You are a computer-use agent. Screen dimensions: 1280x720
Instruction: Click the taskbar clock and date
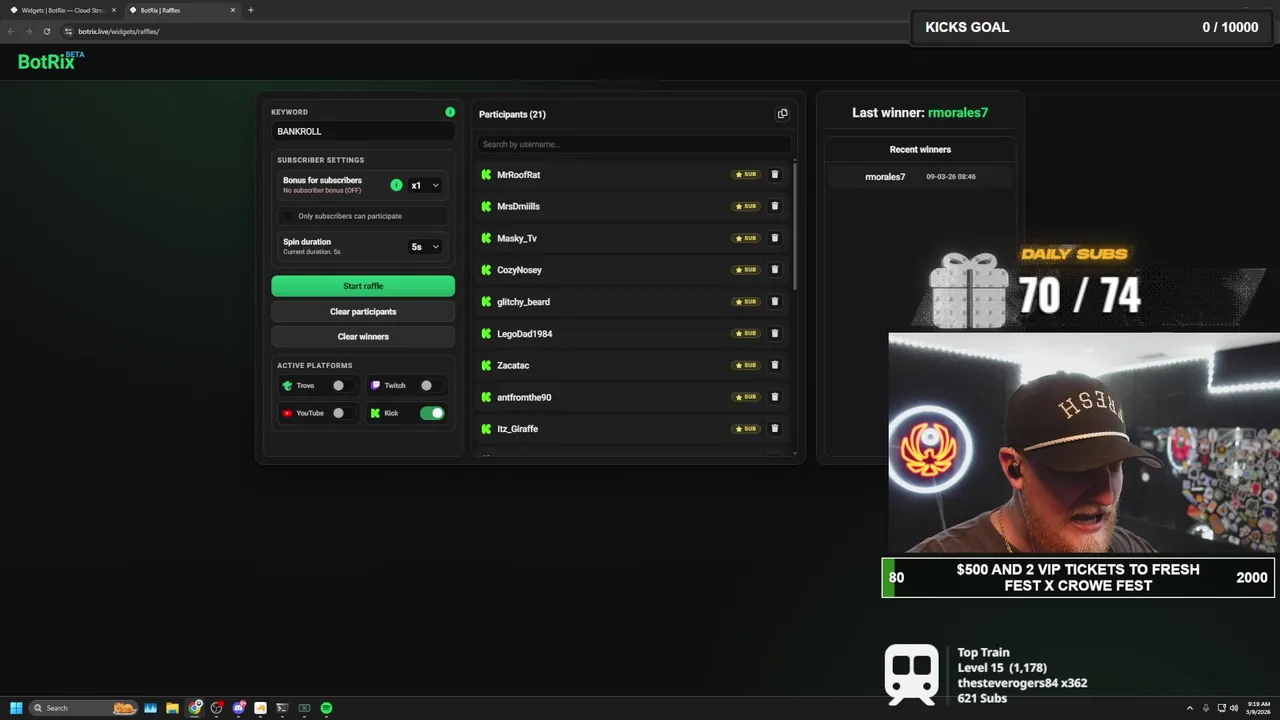pos(1259,708)
